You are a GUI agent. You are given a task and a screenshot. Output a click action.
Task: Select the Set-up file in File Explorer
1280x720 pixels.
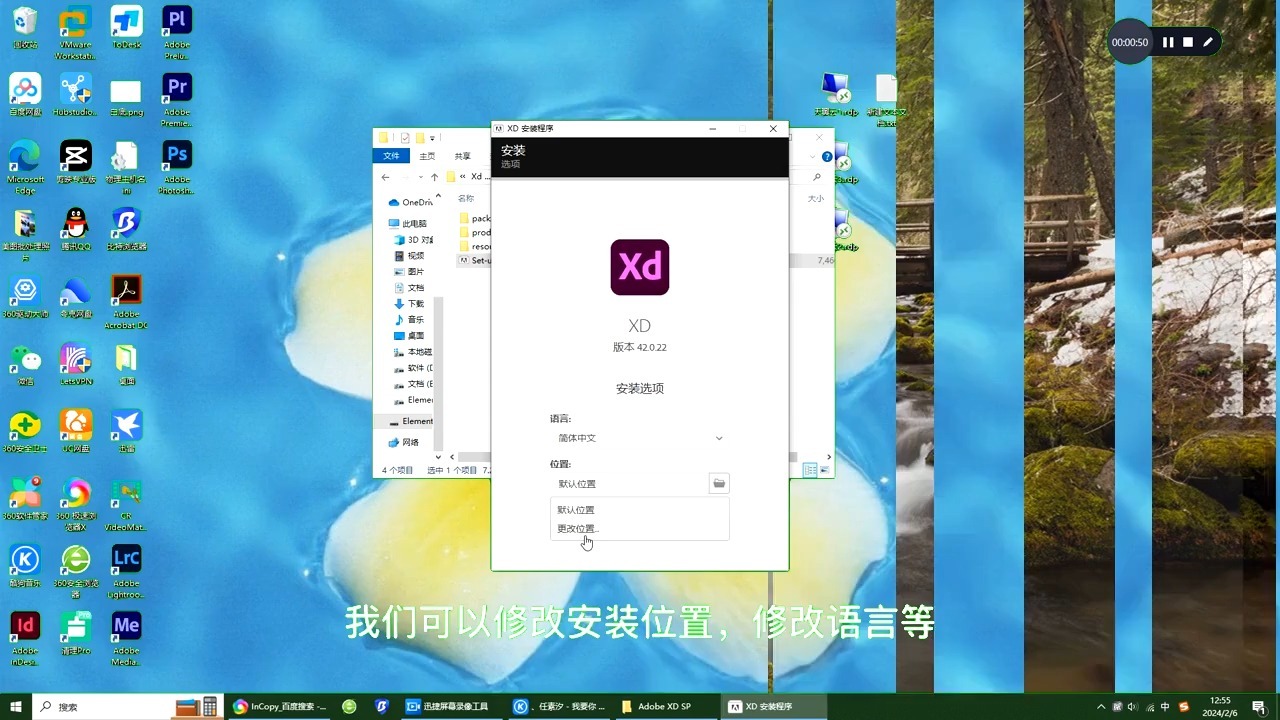click(x=475, y=260)
